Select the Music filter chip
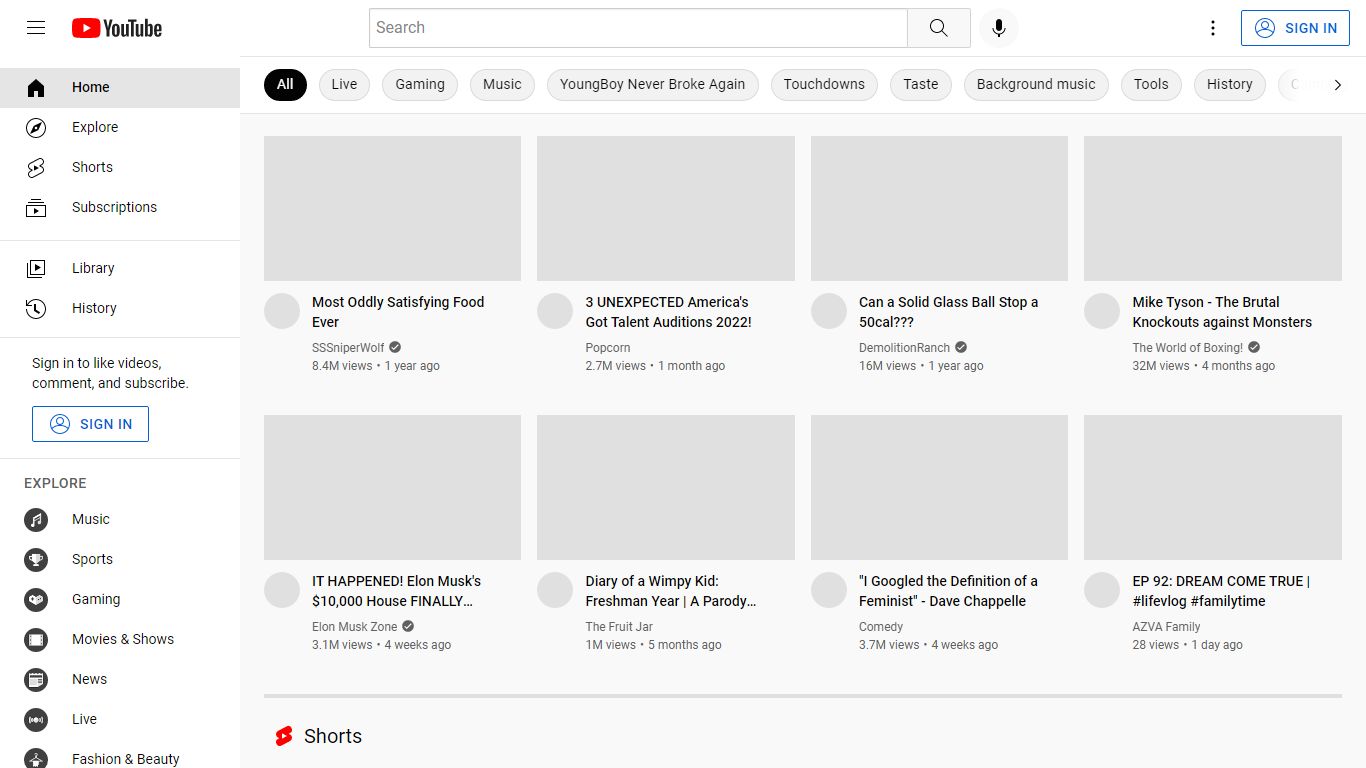 502,84
